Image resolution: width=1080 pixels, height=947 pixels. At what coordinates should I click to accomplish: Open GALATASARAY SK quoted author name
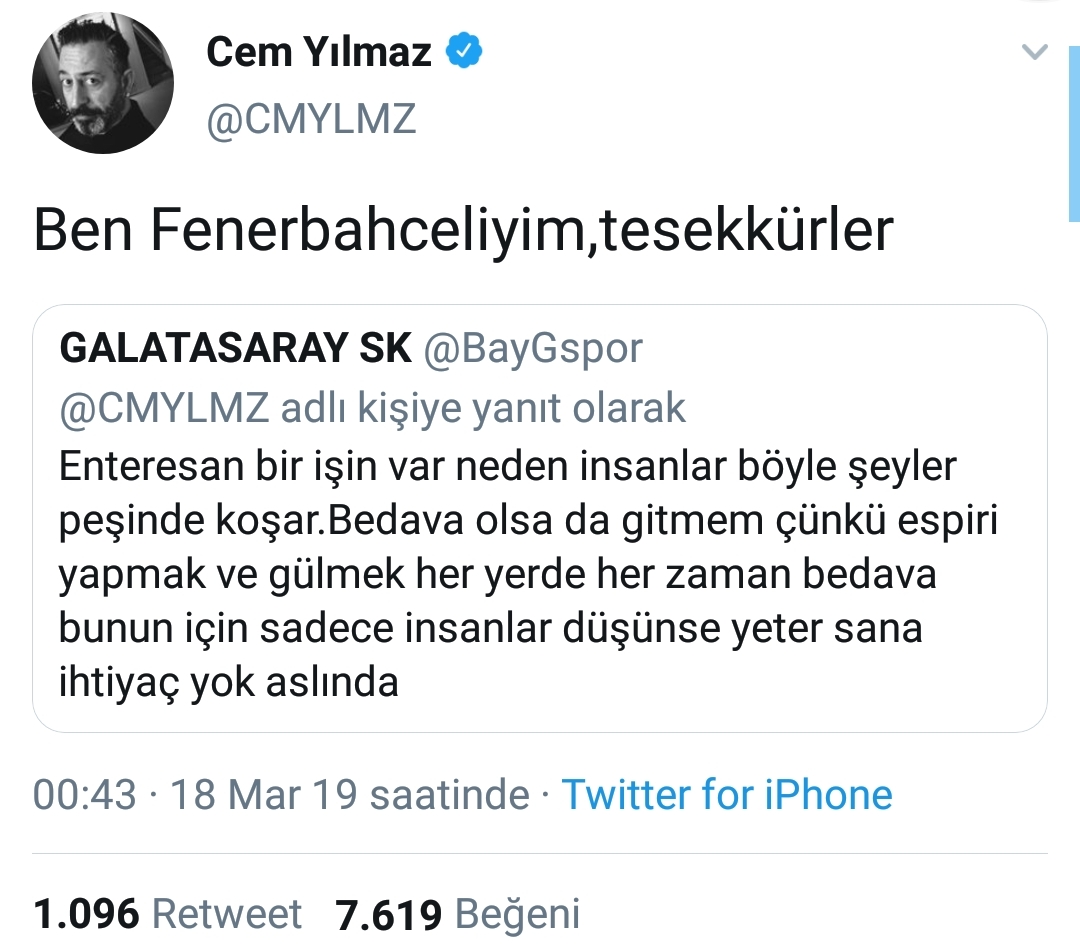tap(236, 347)
